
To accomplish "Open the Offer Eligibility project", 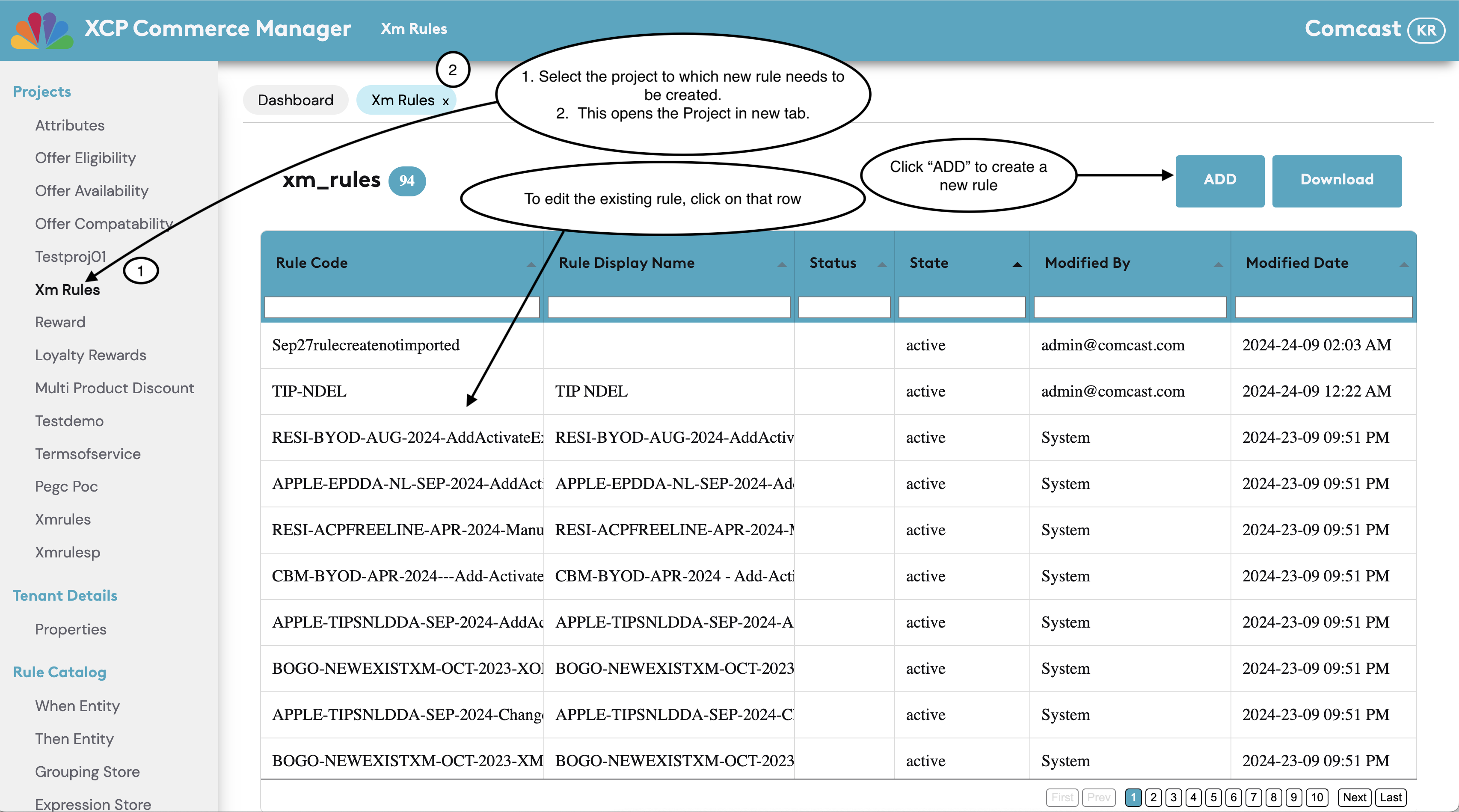I will point(86,158).
